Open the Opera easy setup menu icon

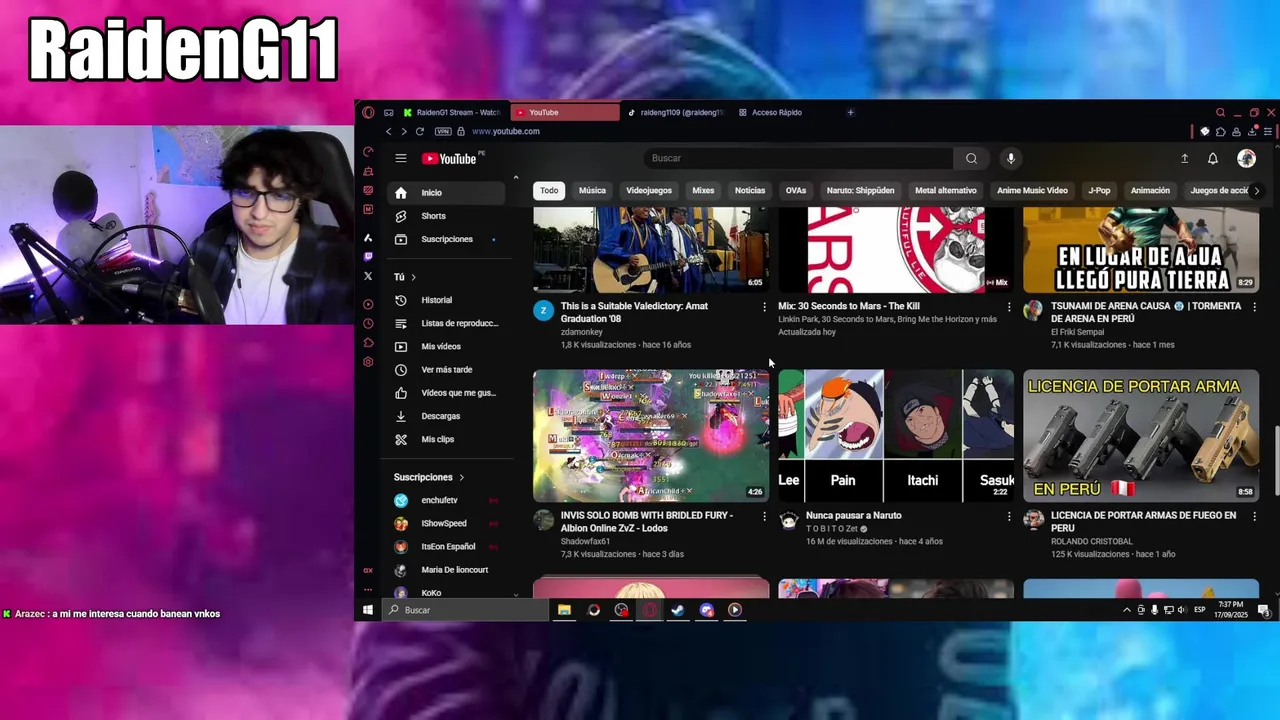tap(1268, 131)
